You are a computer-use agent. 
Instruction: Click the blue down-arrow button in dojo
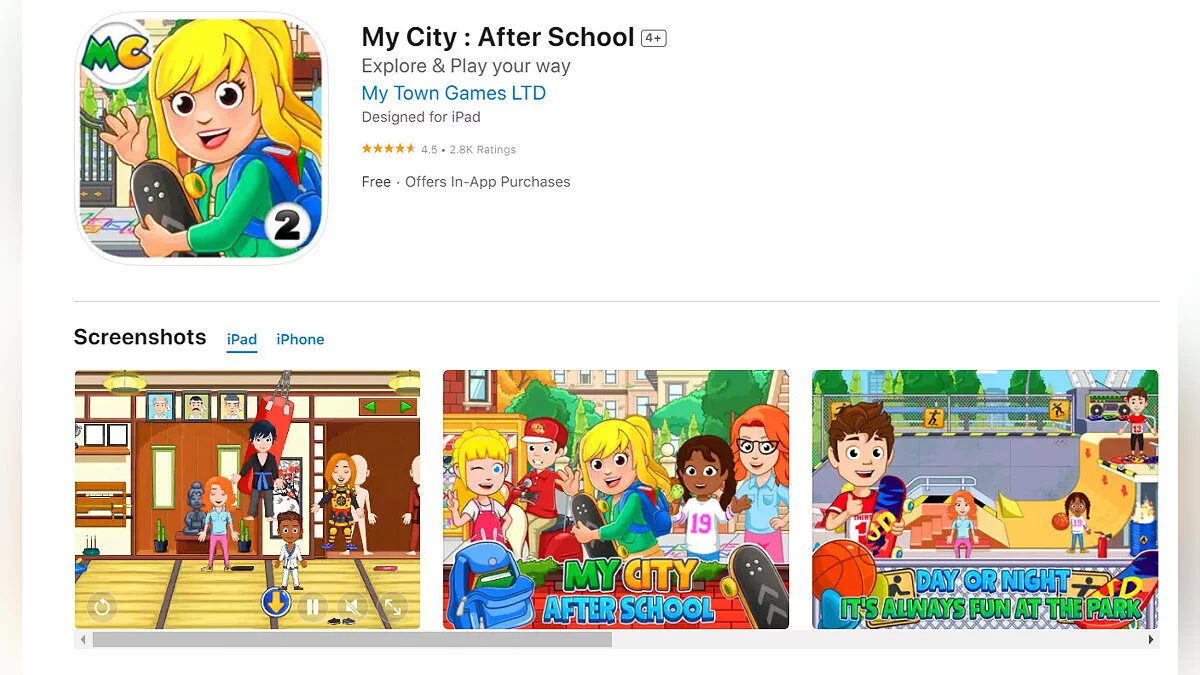[276, 602]
